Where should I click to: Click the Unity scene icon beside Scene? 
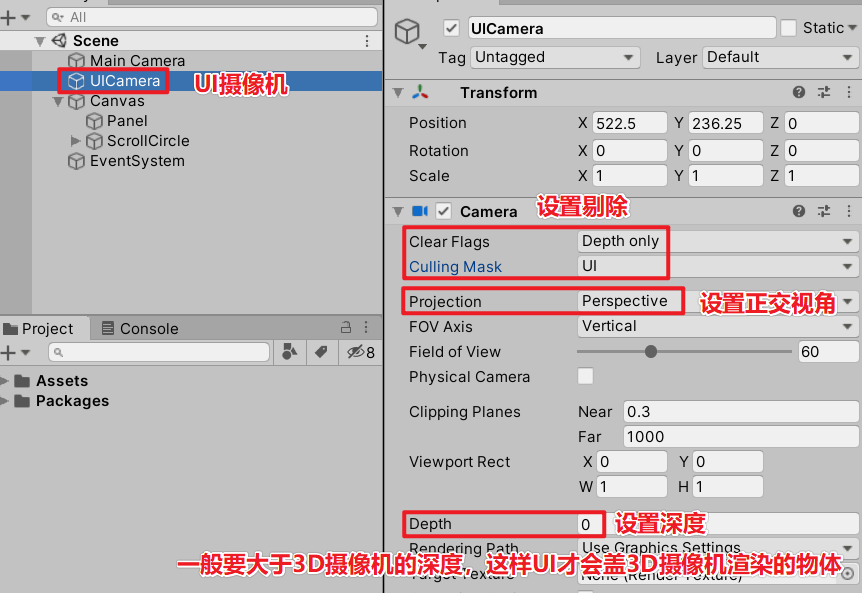pyautogui.click(x=59, y=41)
